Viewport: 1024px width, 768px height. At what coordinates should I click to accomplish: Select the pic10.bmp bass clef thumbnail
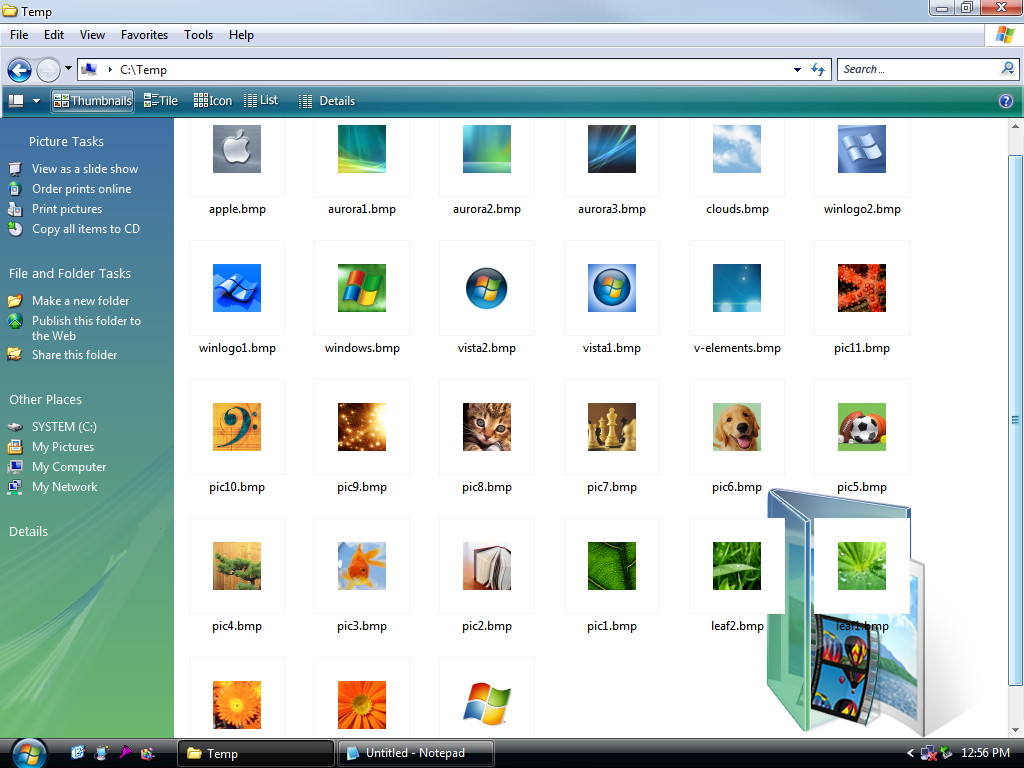point(237,427)
